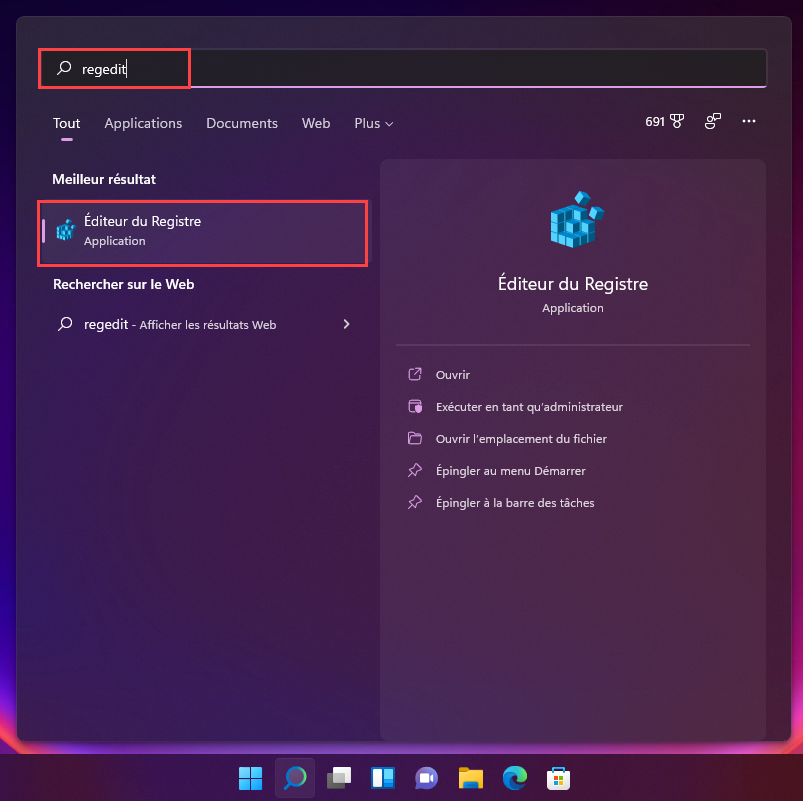The height and width of the screenshot is (801, 803).
Task: Click the pin icon beside Épingler à la barre
Action: point(415,502)
